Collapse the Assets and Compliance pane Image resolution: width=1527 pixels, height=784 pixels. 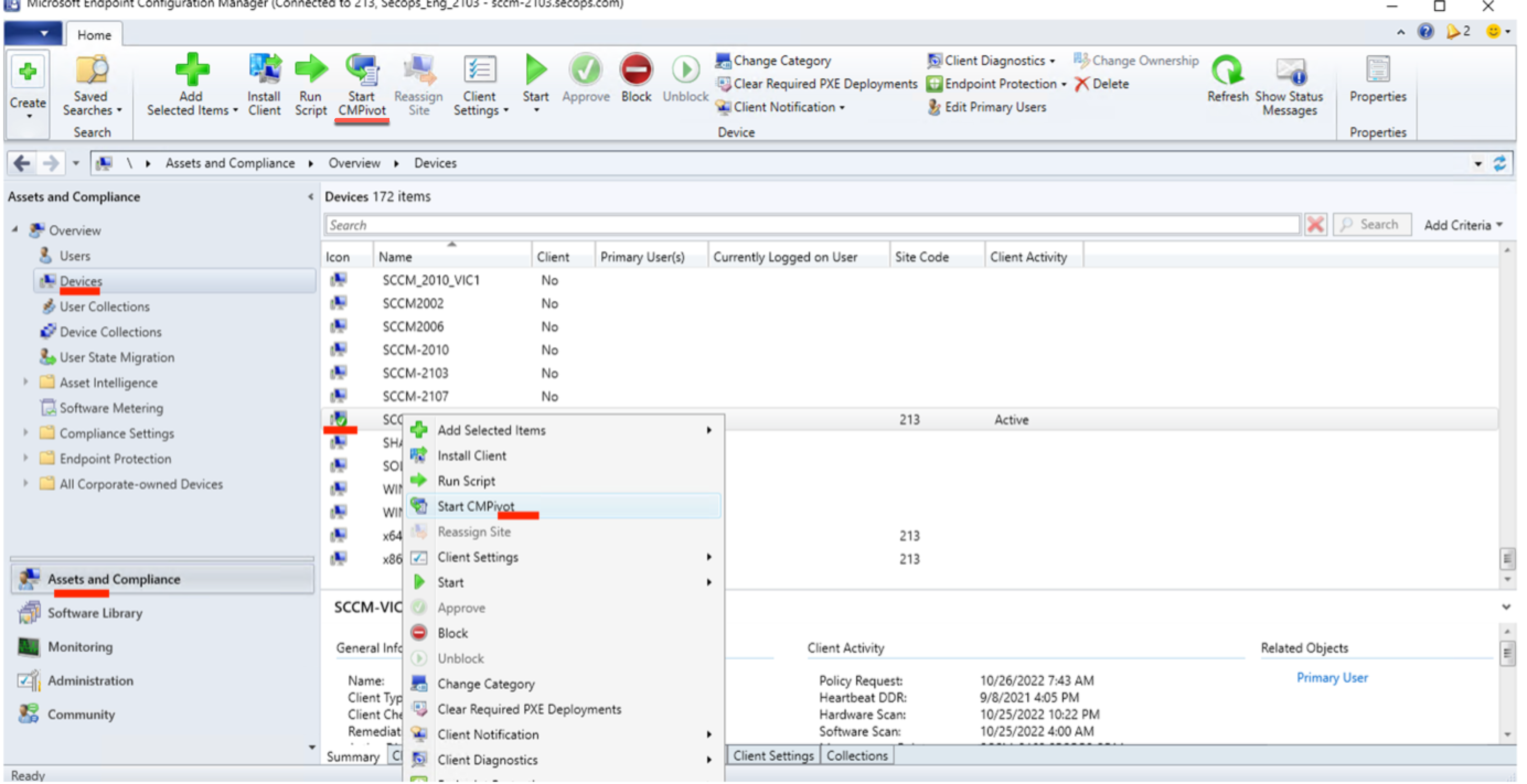[x=310, y=197]
